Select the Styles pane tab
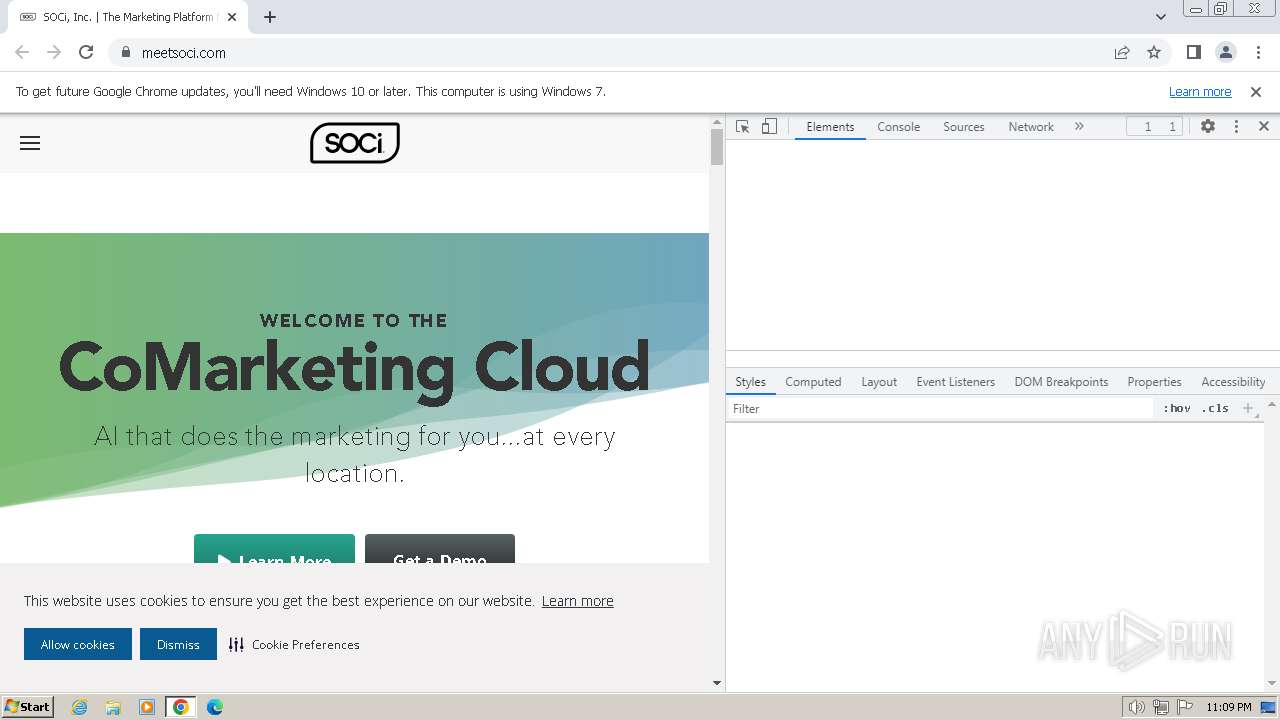The height and width of the screenshot is (720, 1280). click(x=750, y=382)
